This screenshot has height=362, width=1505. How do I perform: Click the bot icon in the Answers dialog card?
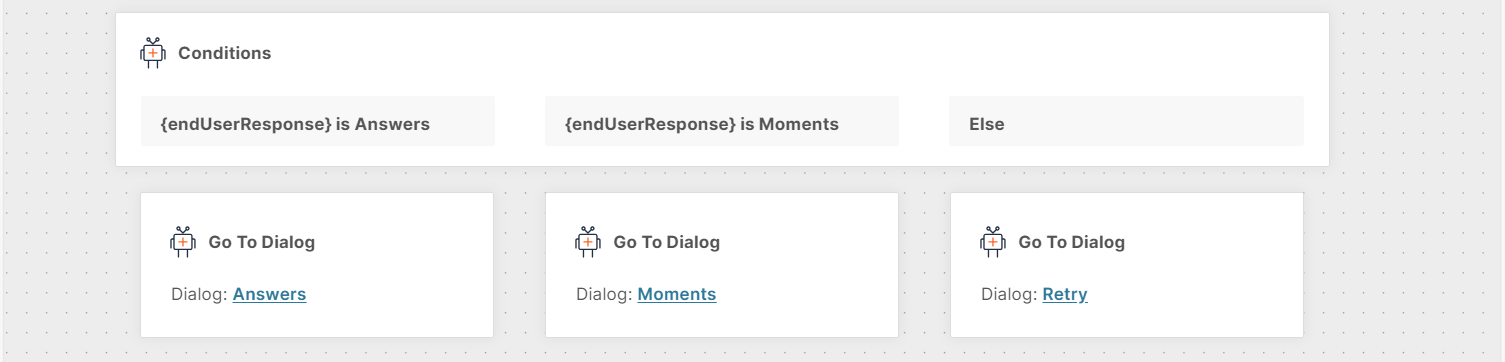pos(183,242)
